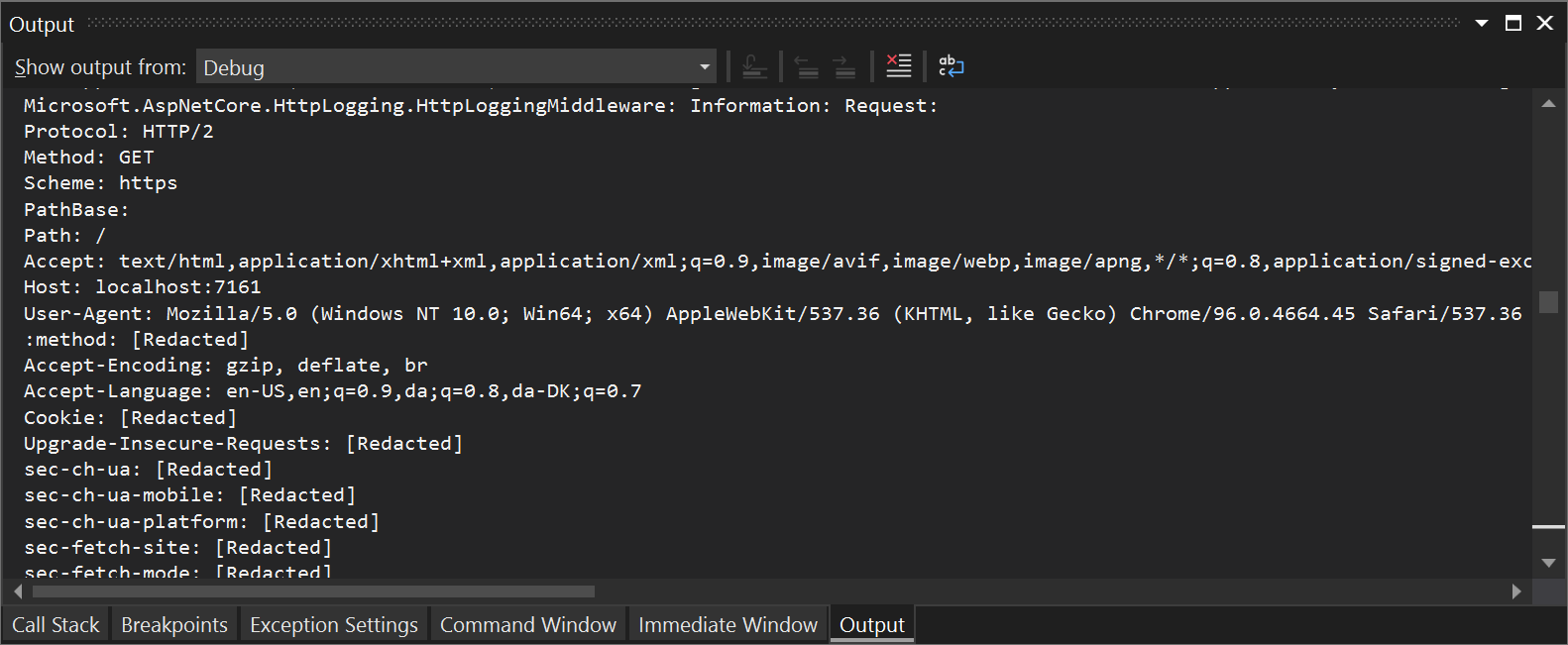Click the 'sec-fetch-site: [Redacted]' line
The image size is (1568, 645).
pos(178,547)
